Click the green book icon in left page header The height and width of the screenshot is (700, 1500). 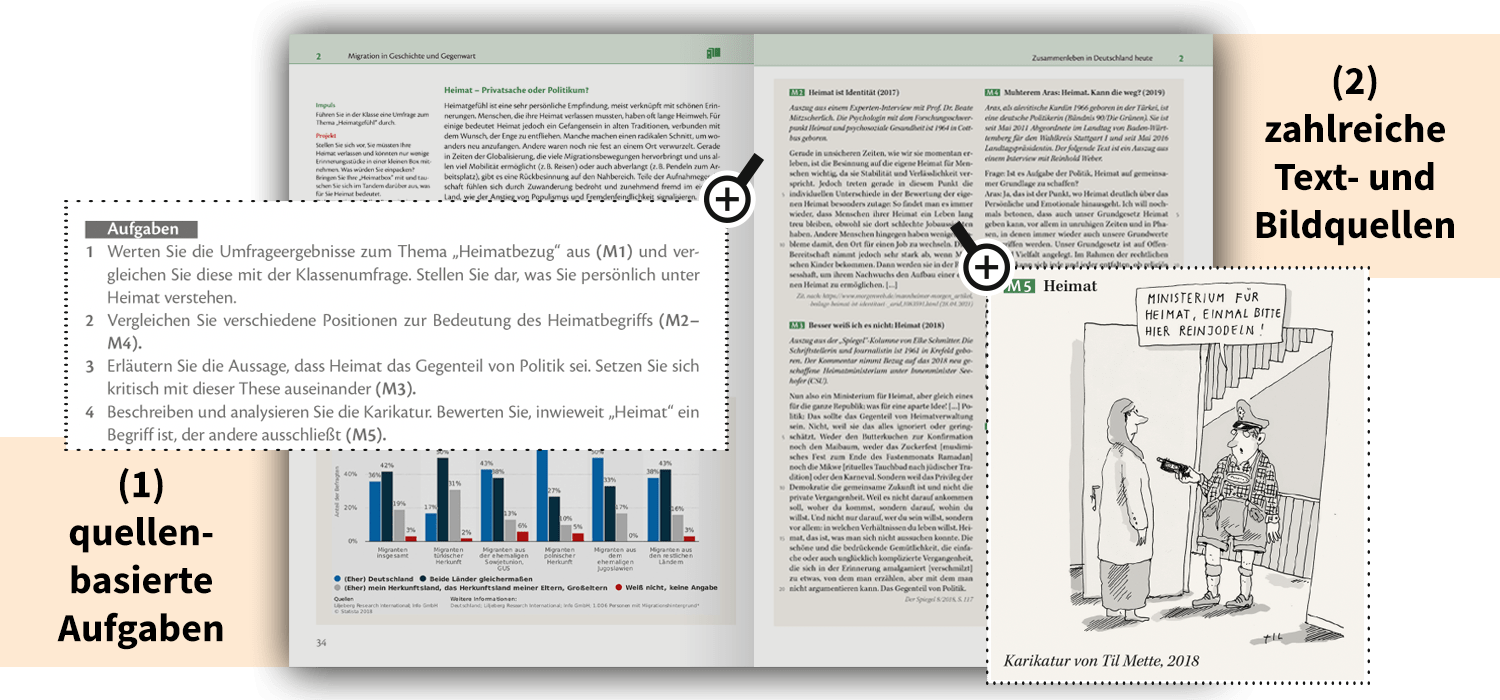(x=713, y=54)
